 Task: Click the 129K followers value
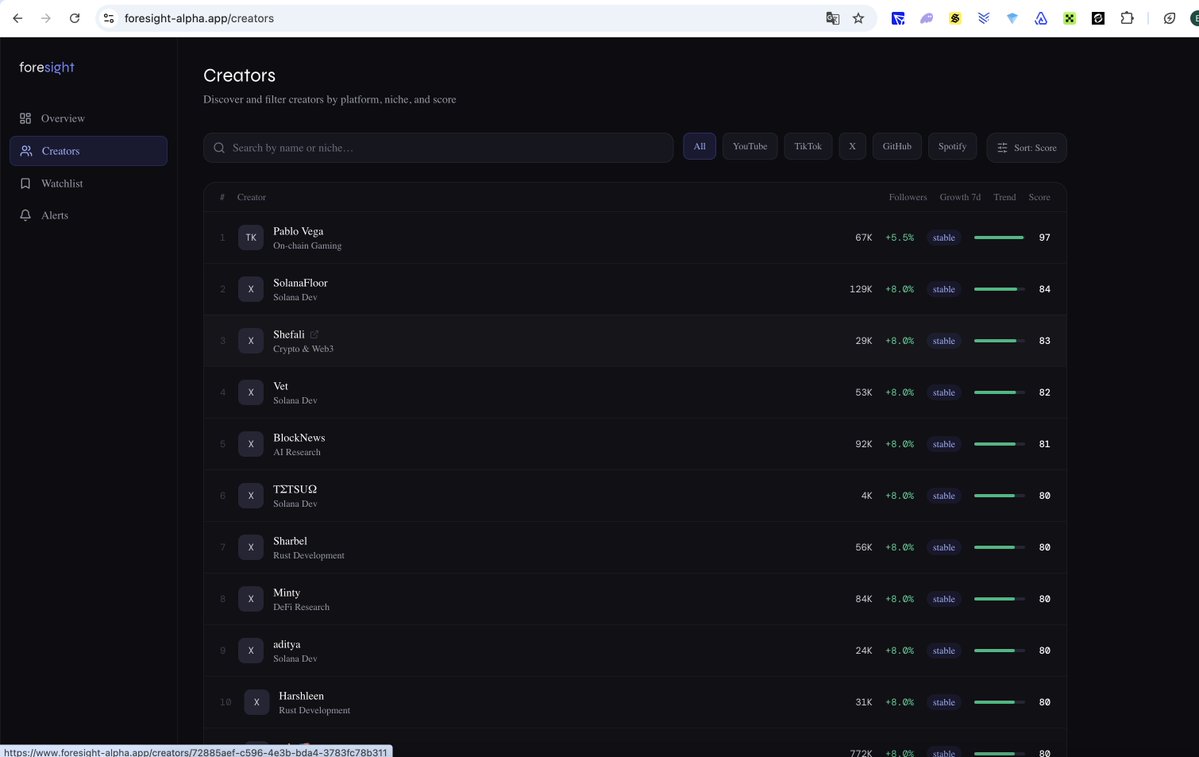tap(860, 289)
